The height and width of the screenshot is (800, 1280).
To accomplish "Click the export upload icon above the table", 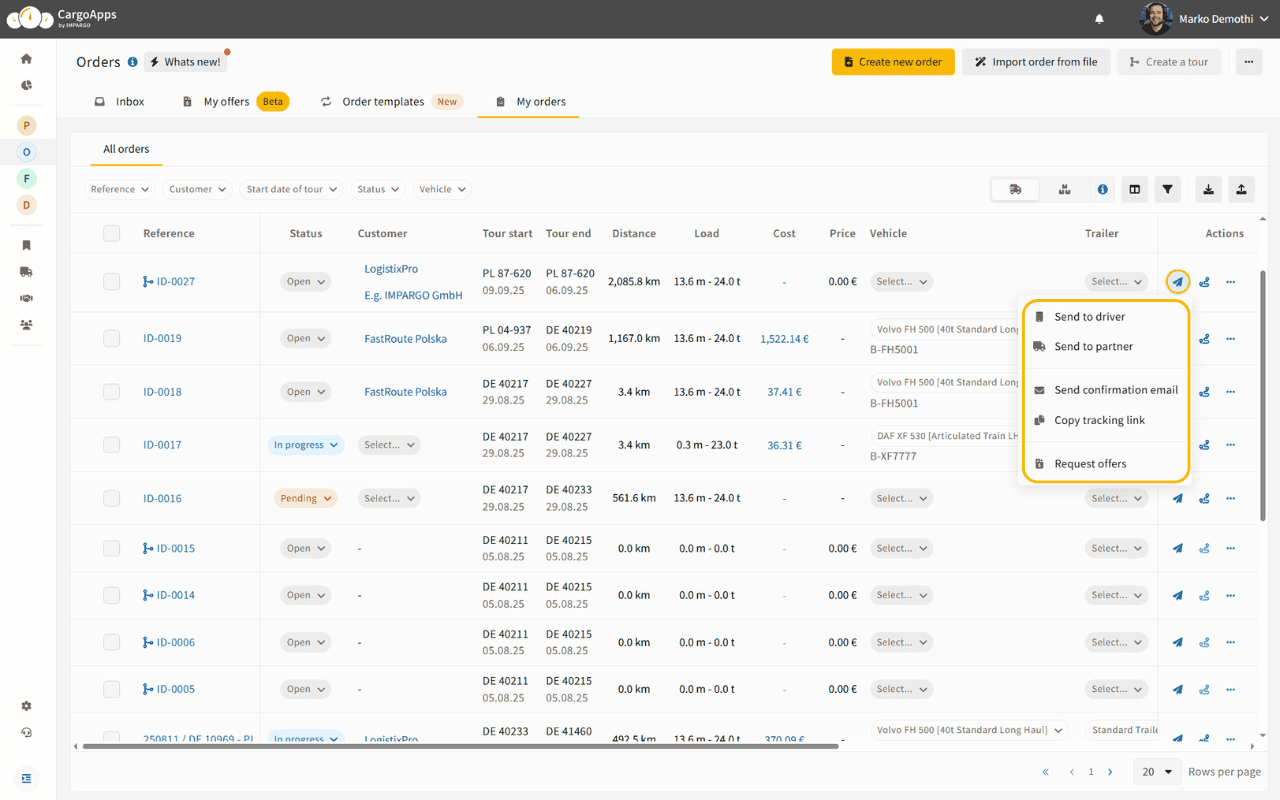I will (1241, 189).
